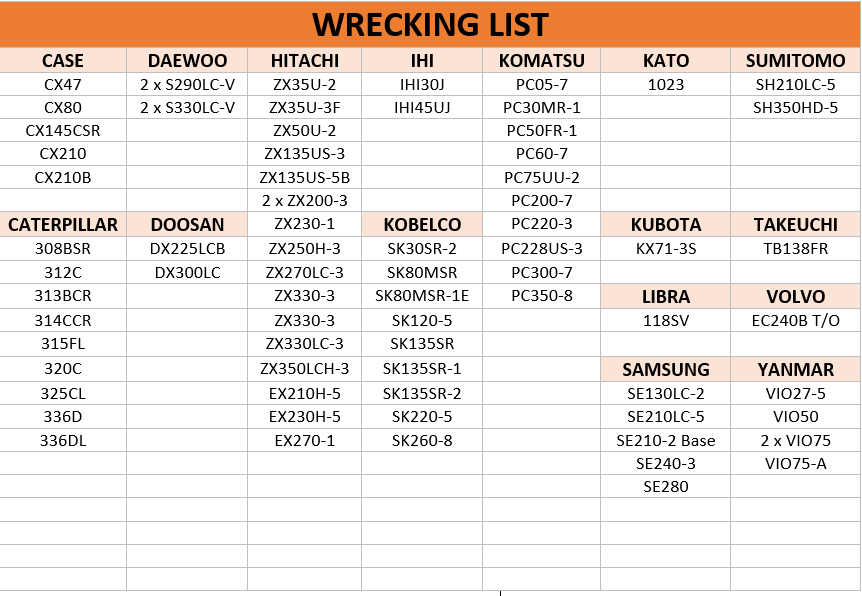Select the IHI45UJ cell

tap(422, 107)
